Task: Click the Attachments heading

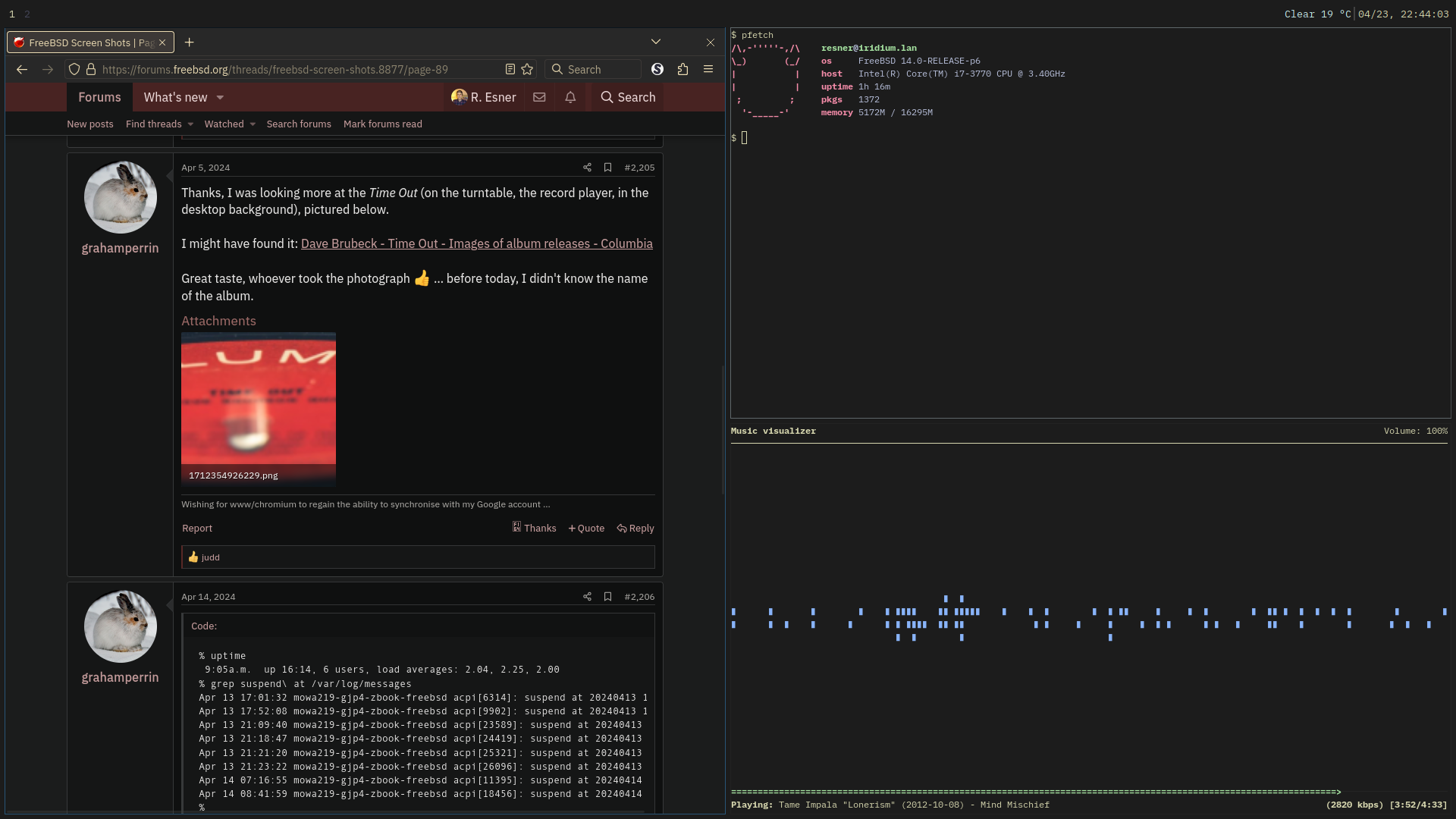Action: click(218, 321)
